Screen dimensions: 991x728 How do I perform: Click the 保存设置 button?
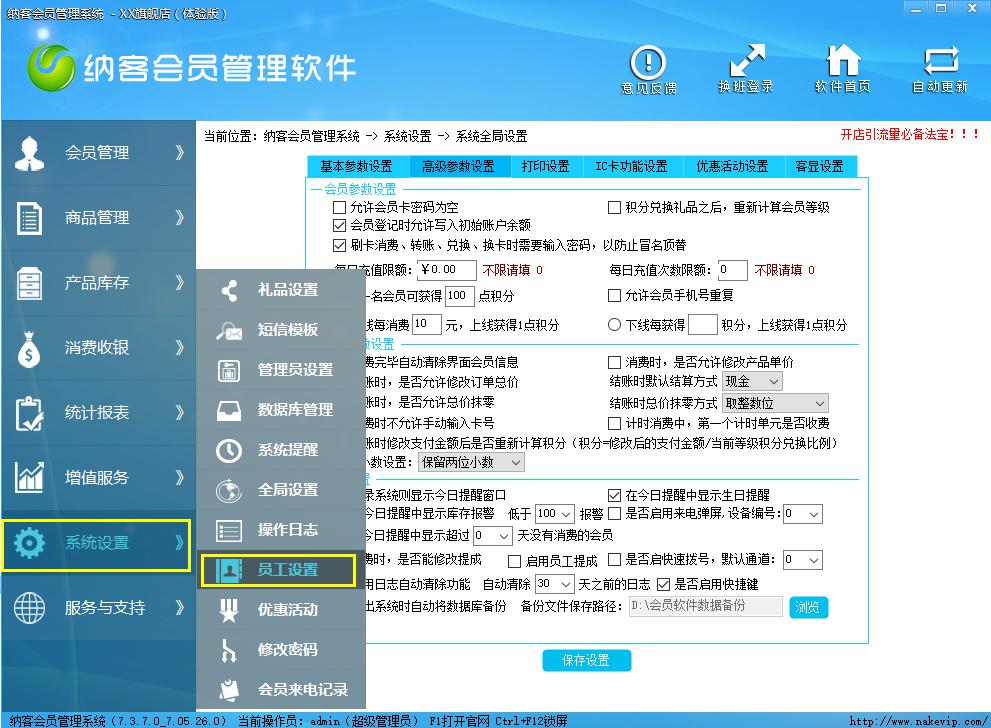tap(586, 660)
